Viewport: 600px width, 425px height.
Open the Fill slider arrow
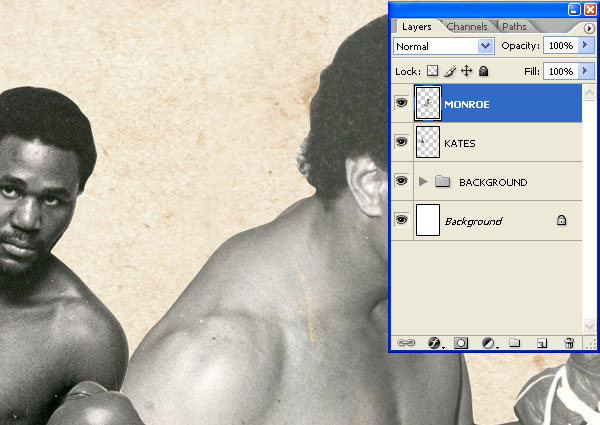click(x=585, y=72)
